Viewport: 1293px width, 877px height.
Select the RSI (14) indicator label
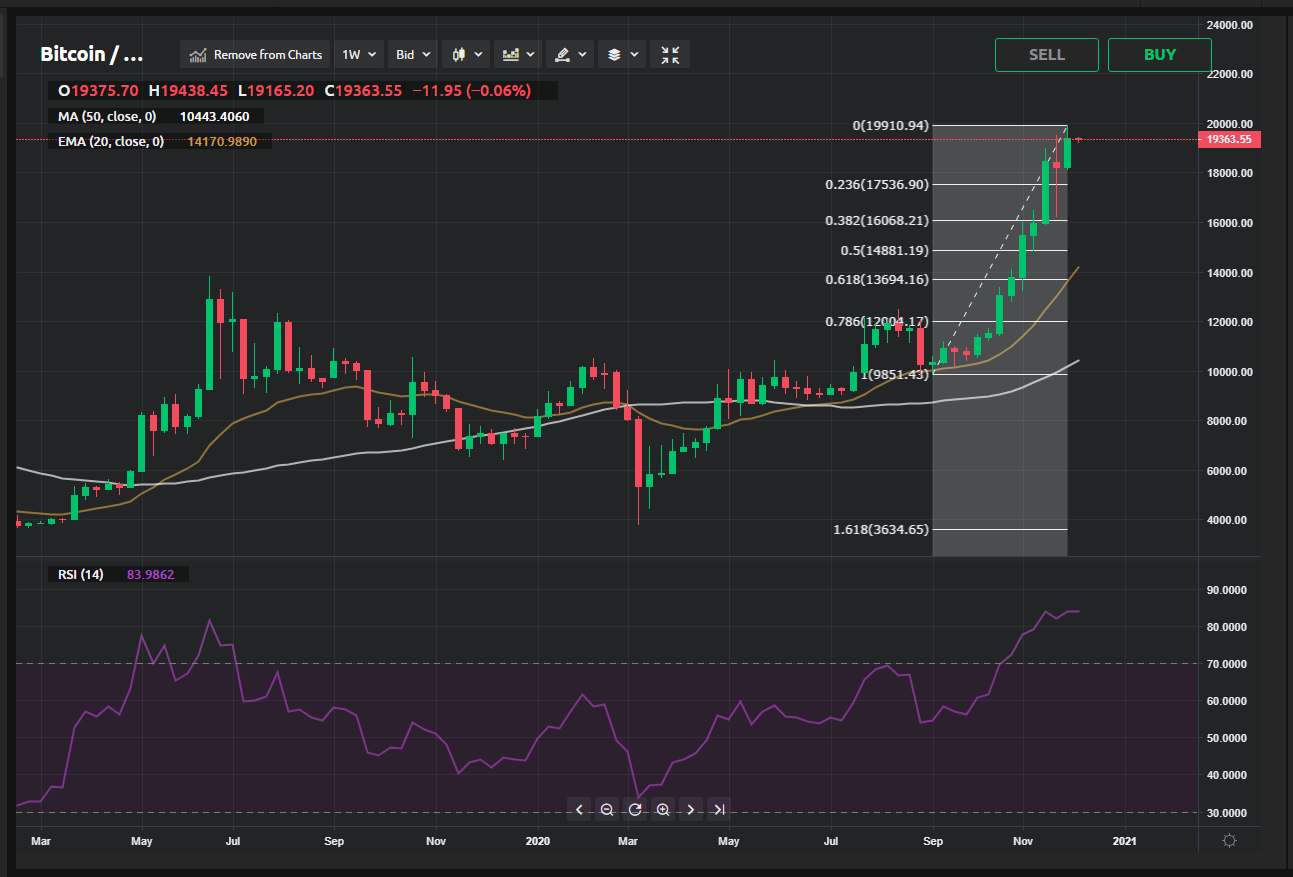[x=81, y=574]
